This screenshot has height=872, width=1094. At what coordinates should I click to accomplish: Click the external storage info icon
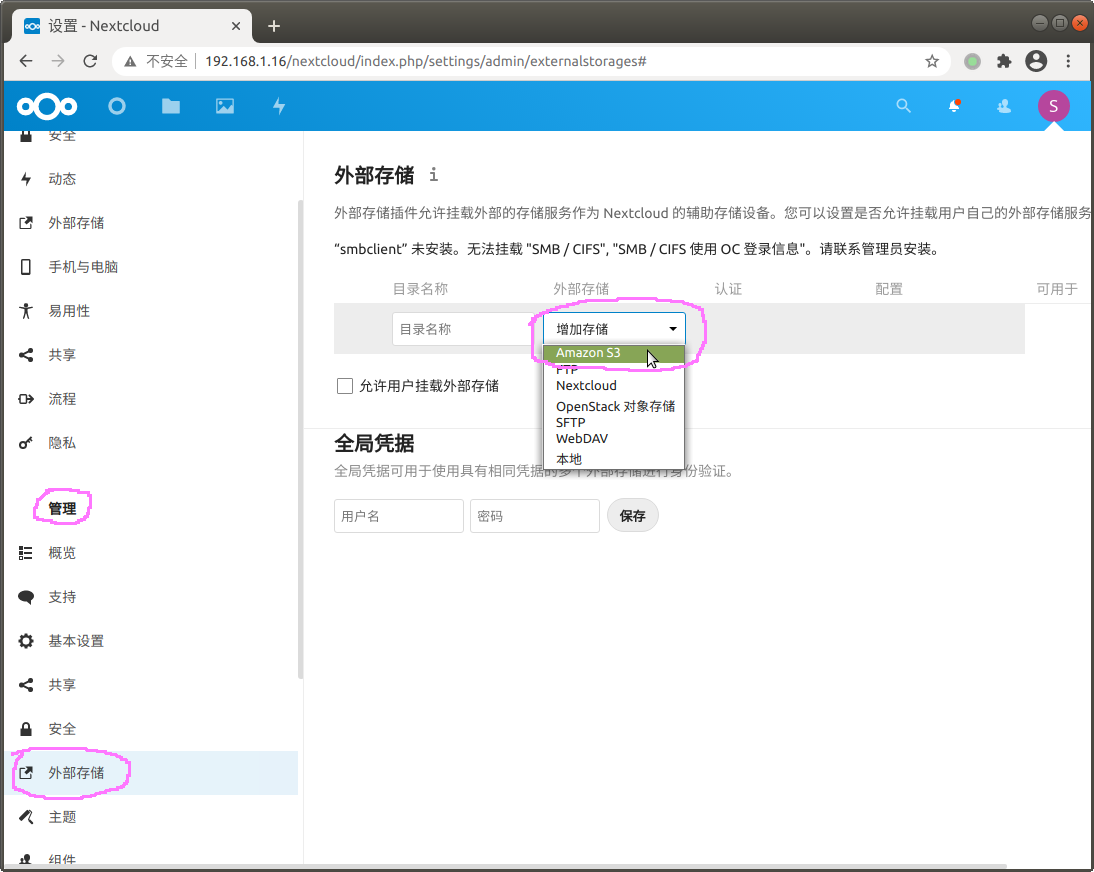click(x=434, y=174)
